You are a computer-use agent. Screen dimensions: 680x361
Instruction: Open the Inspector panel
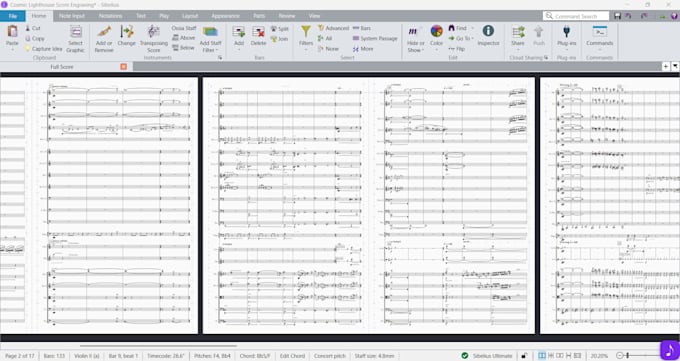[488, 36]
